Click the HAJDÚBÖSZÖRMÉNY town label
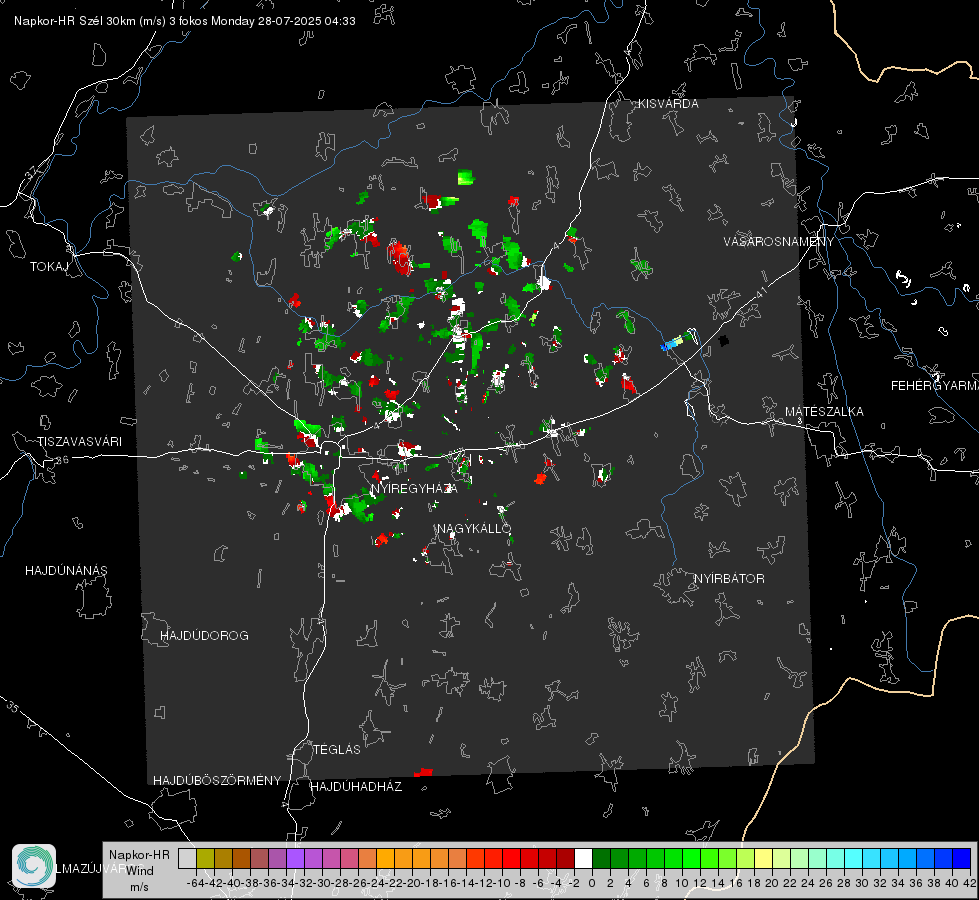 coord(217,781)
